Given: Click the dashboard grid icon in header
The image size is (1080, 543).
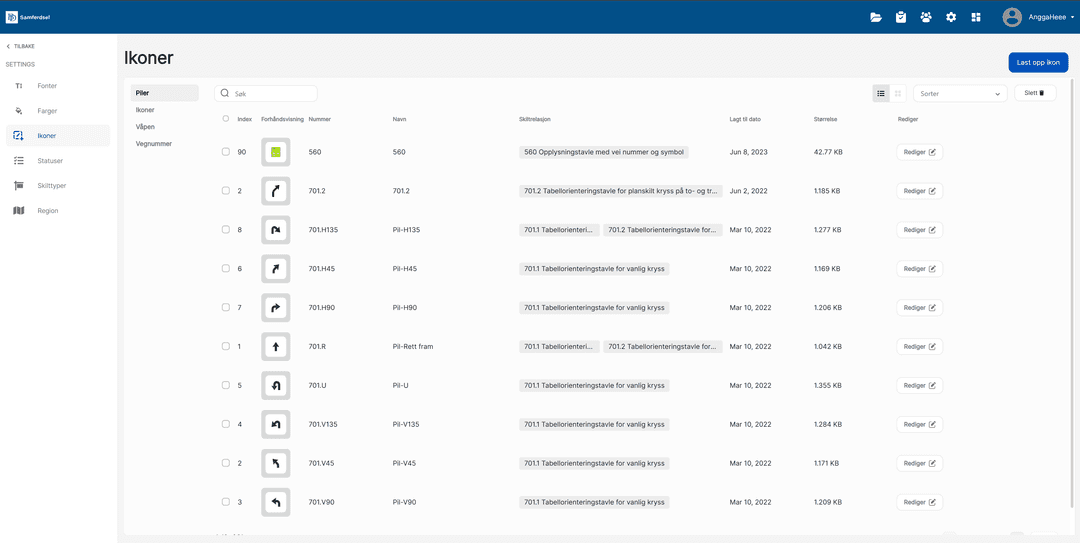Looking at the screenshot, I should click(x=976, y=17).
